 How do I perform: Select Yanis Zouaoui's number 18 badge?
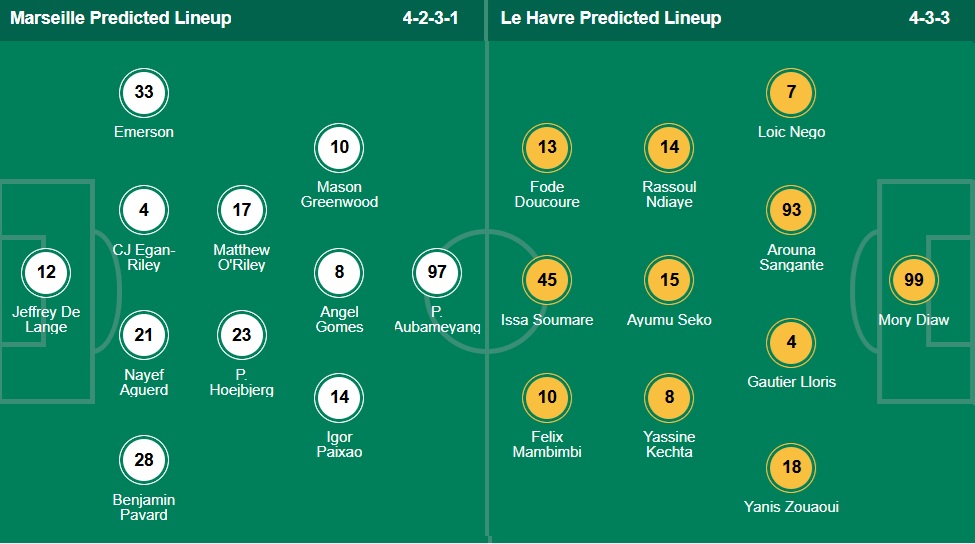click(791, 467)
